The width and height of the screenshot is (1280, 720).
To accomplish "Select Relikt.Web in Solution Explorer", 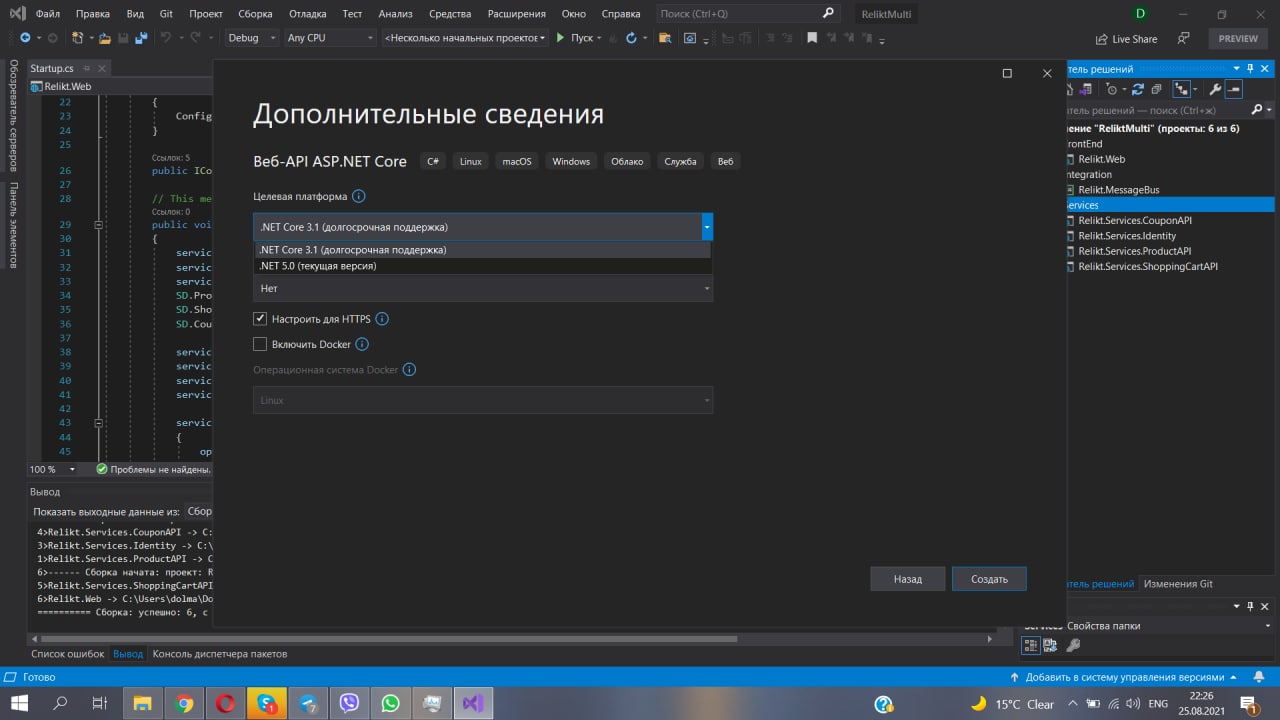I will (1101, 159).
